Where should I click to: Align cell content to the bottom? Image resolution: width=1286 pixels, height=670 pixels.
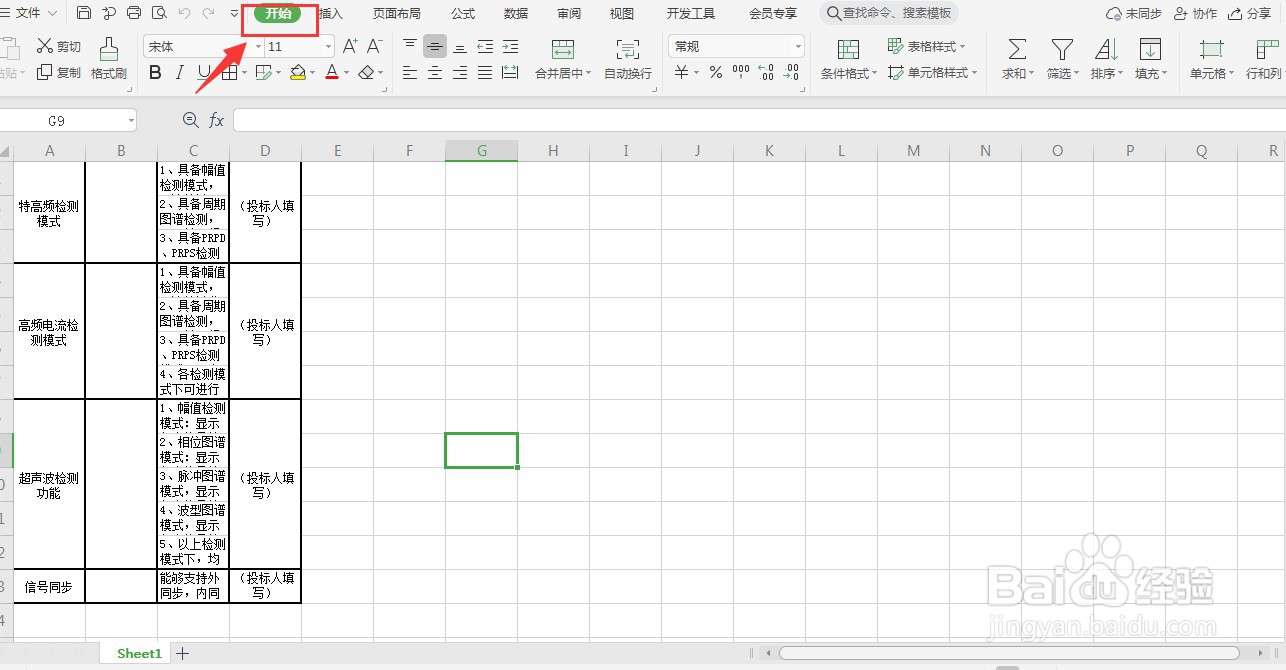click(460, 46)
